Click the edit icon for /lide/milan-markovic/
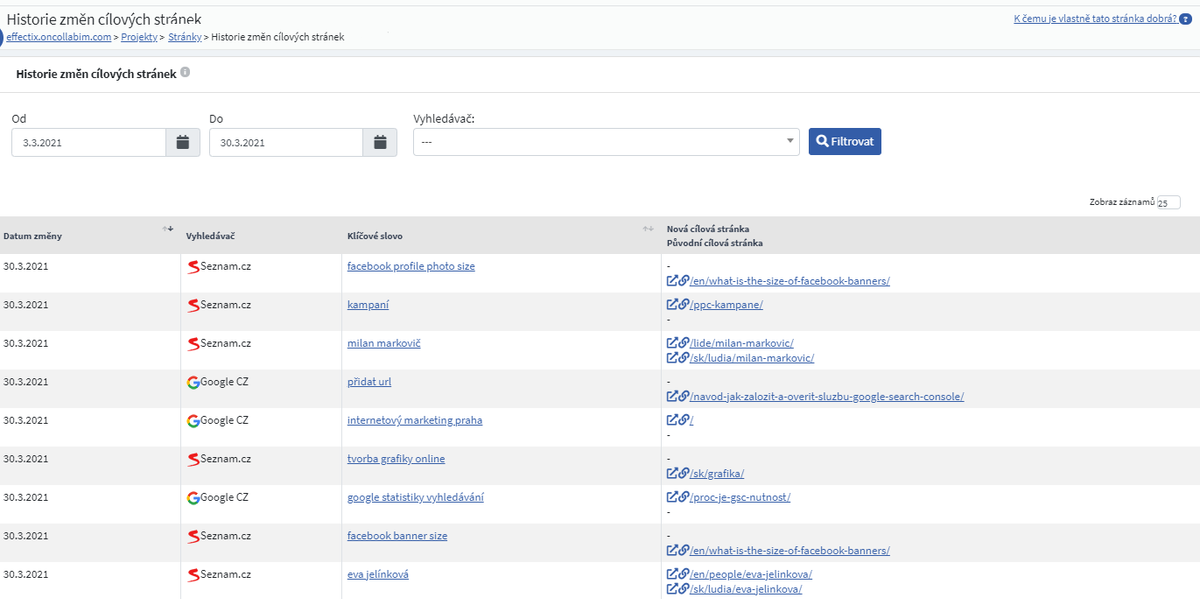 pyautogui.click(x=672, y=343)
